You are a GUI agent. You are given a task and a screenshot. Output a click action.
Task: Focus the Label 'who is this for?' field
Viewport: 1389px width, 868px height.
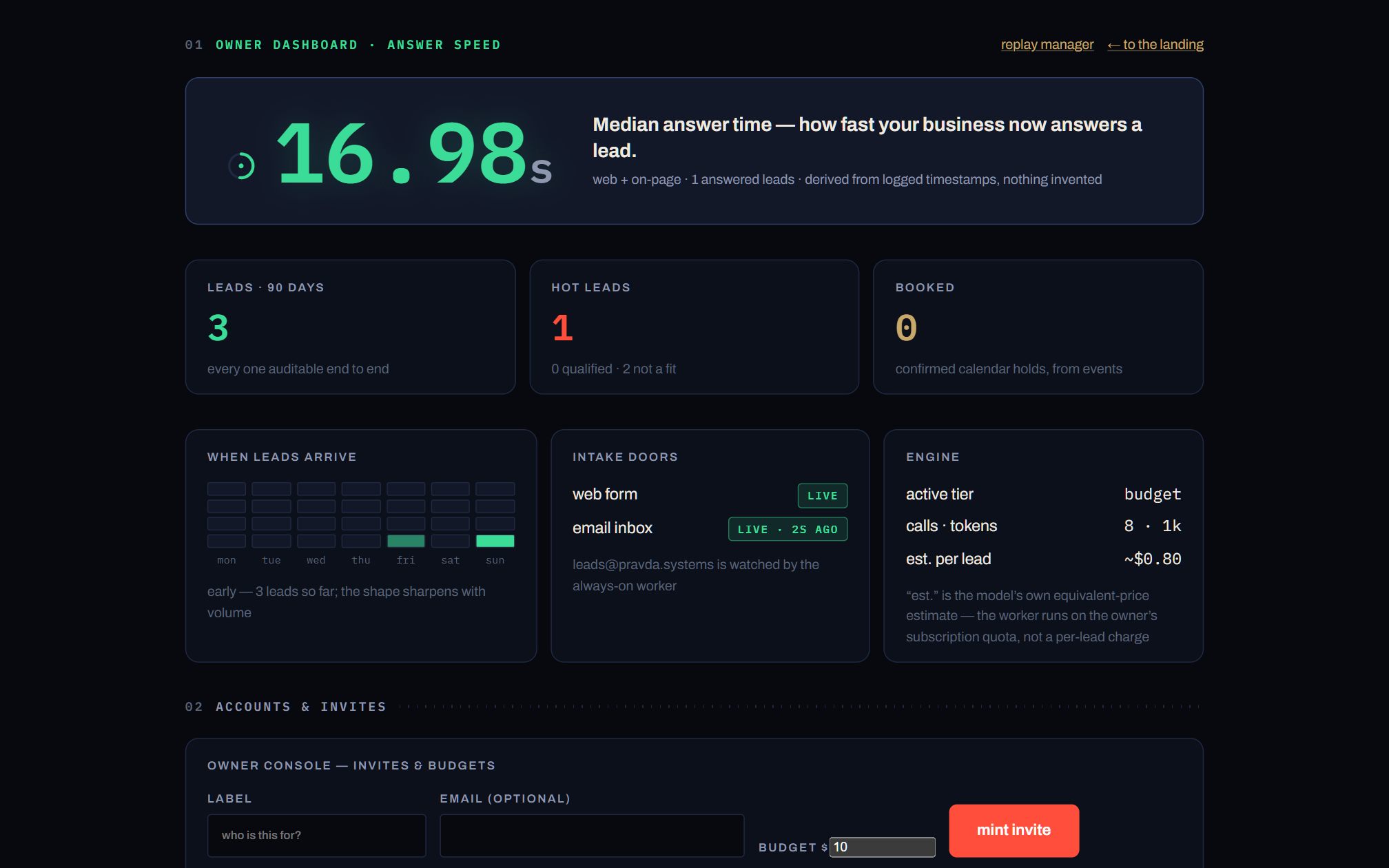[316, 835]
